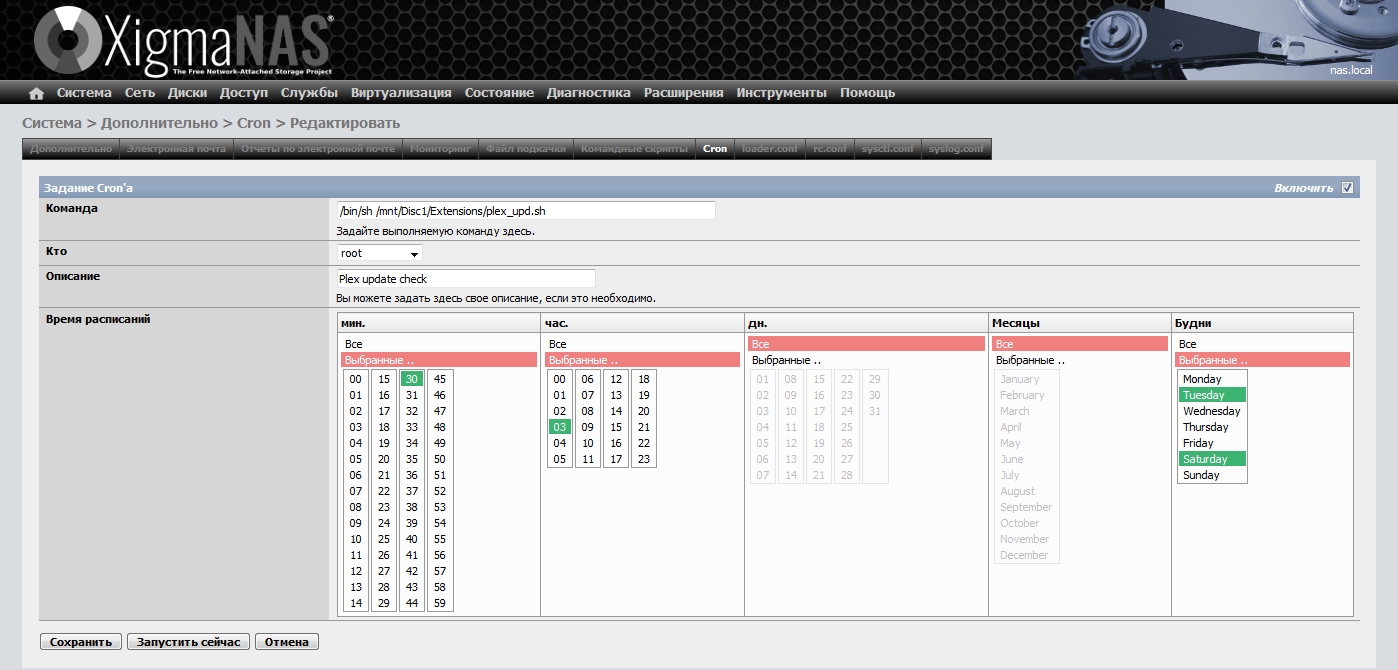Select Выбранные in the мин. column

coord(439,360)
